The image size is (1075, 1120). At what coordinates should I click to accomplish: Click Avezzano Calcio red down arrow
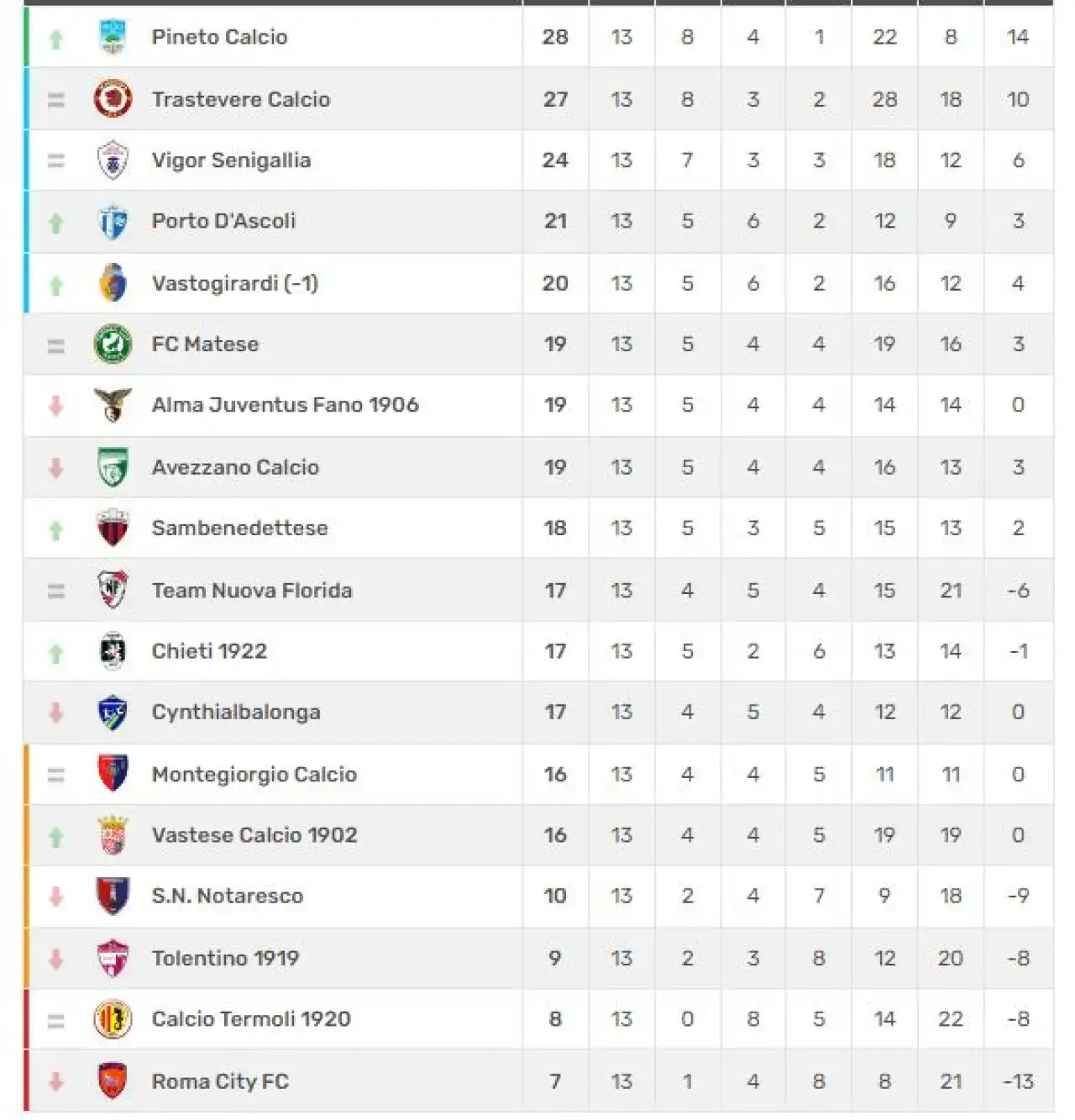[x=56, y=467]
